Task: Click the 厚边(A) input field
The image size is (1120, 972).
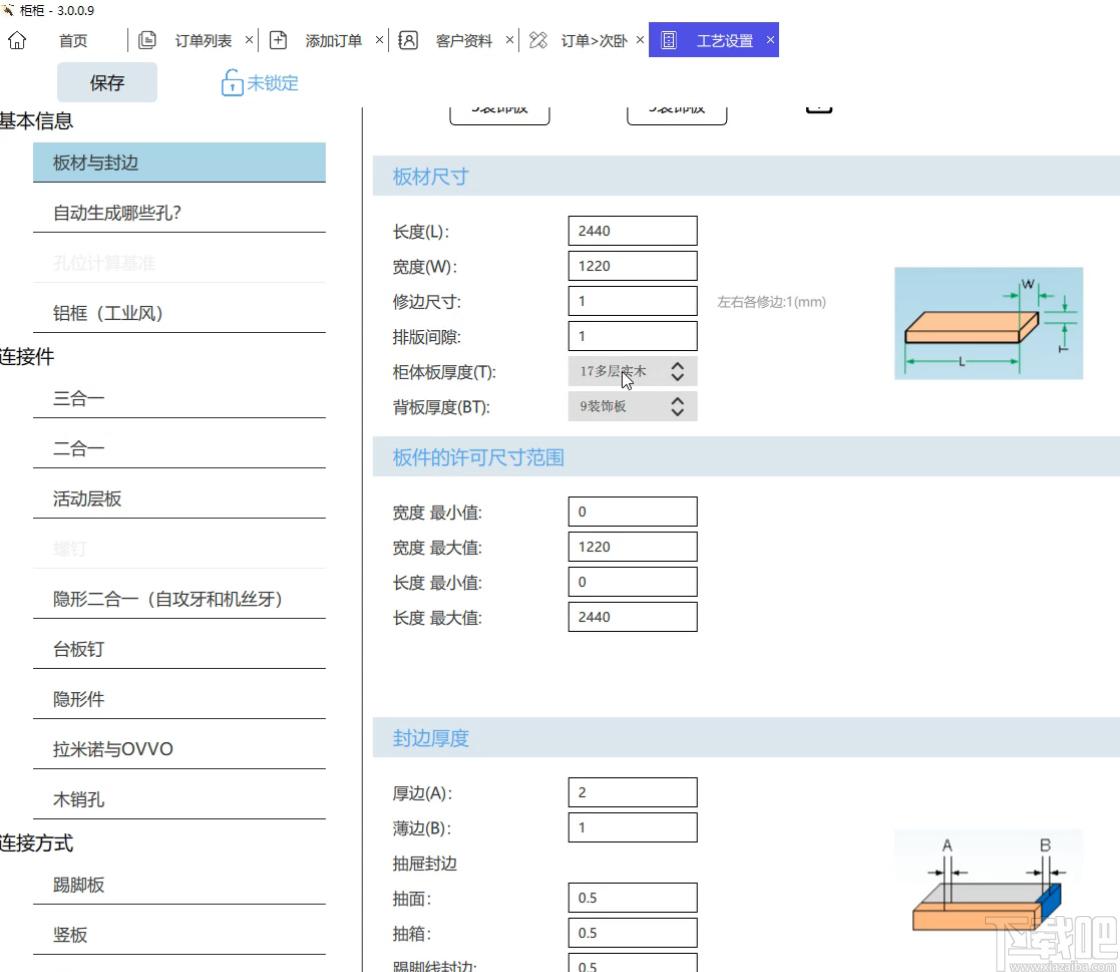Action: [632, 792]
